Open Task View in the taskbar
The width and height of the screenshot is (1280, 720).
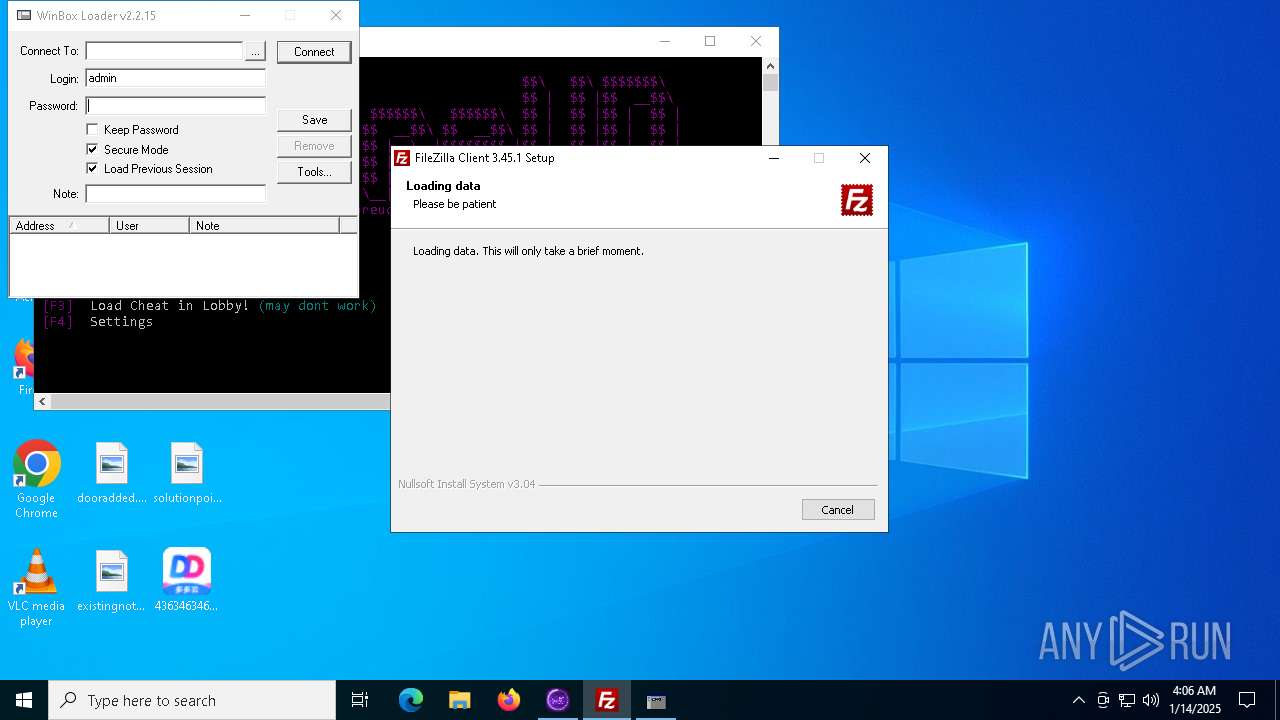coord(360,700)
